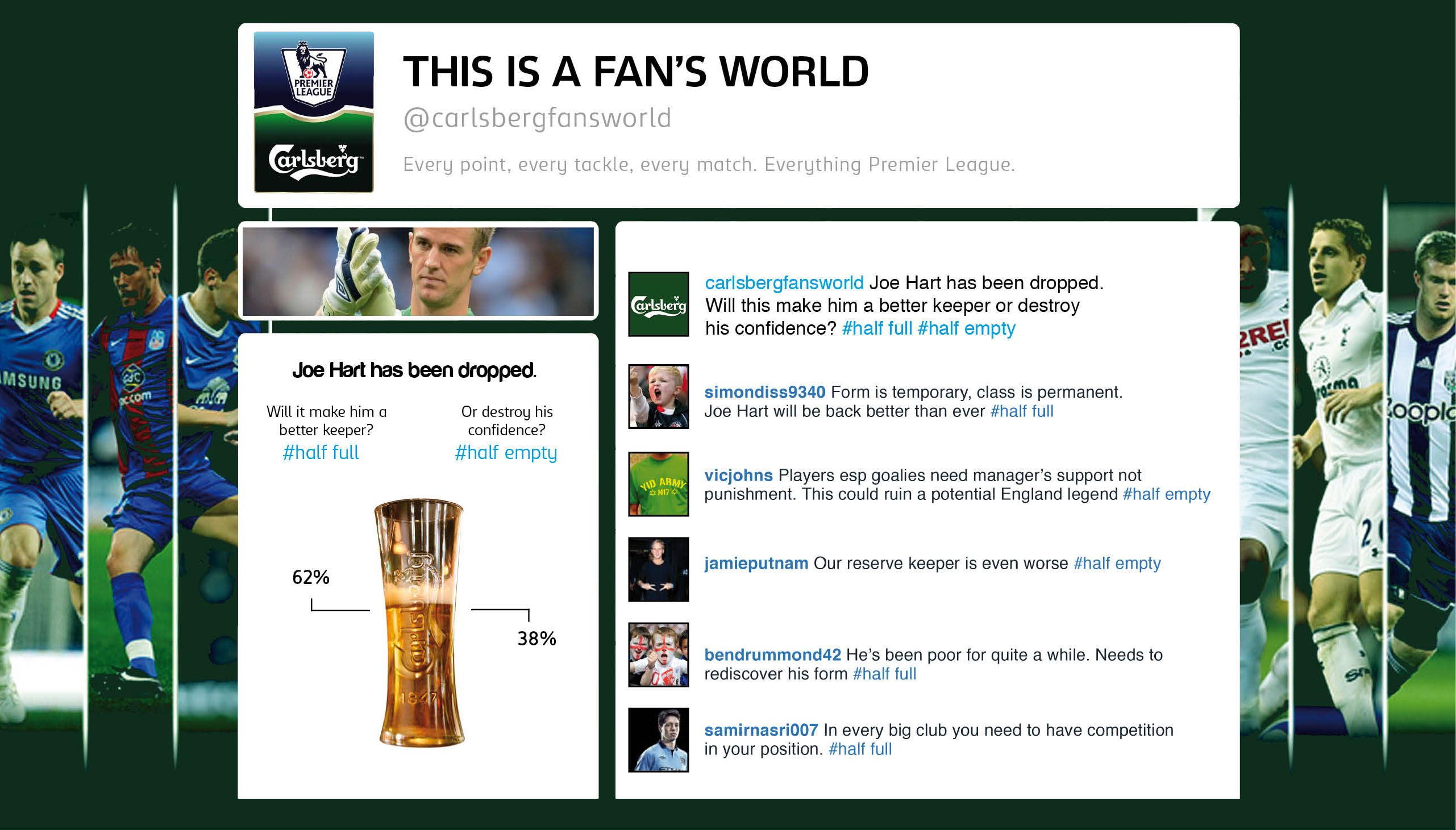1456x830 pixels.
Task: Open the Joe Hart banner photo
Action: 418,272
